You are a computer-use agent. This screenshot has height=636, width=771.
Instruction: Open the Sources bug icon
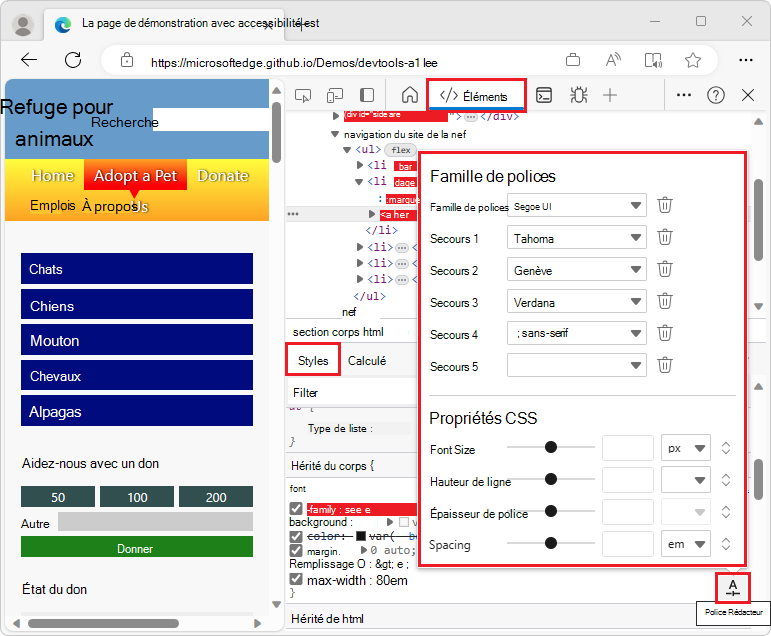(x=579, y=95)
